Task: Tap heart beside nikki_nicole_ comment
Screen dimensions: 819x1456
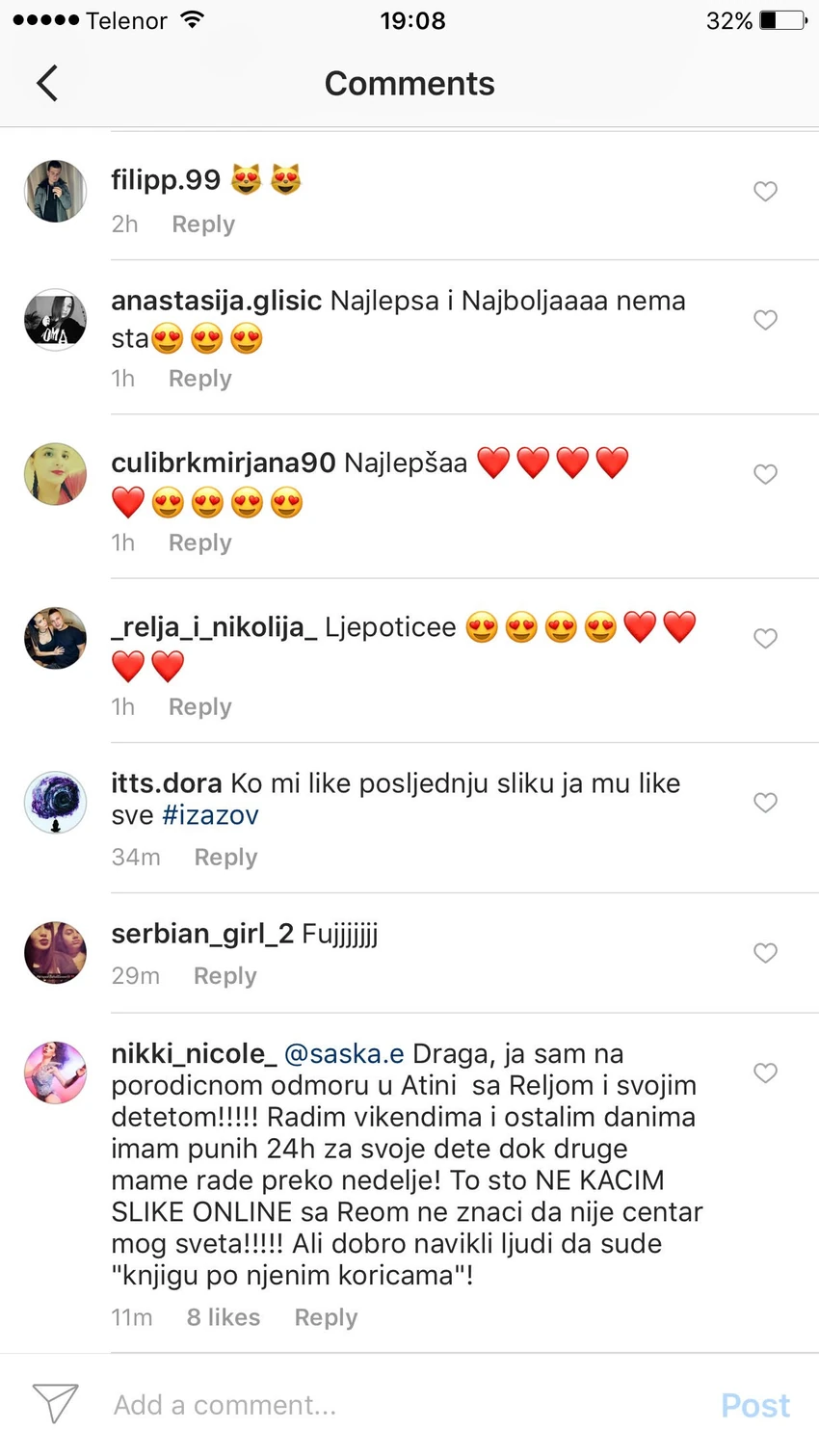Action: coord(765,1072)
